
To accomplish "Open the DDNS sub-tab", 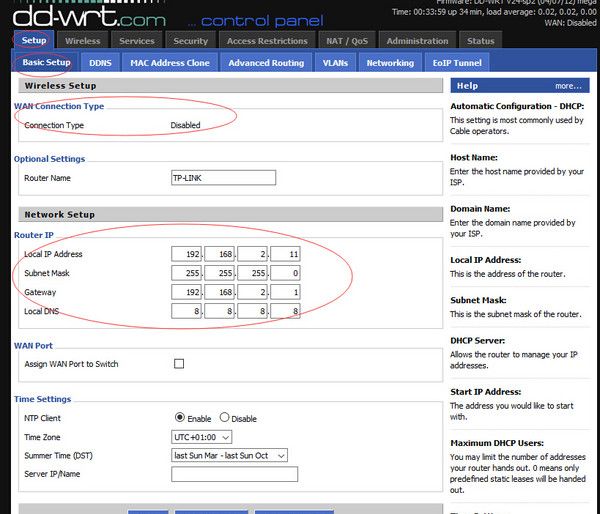I will 100,63.
